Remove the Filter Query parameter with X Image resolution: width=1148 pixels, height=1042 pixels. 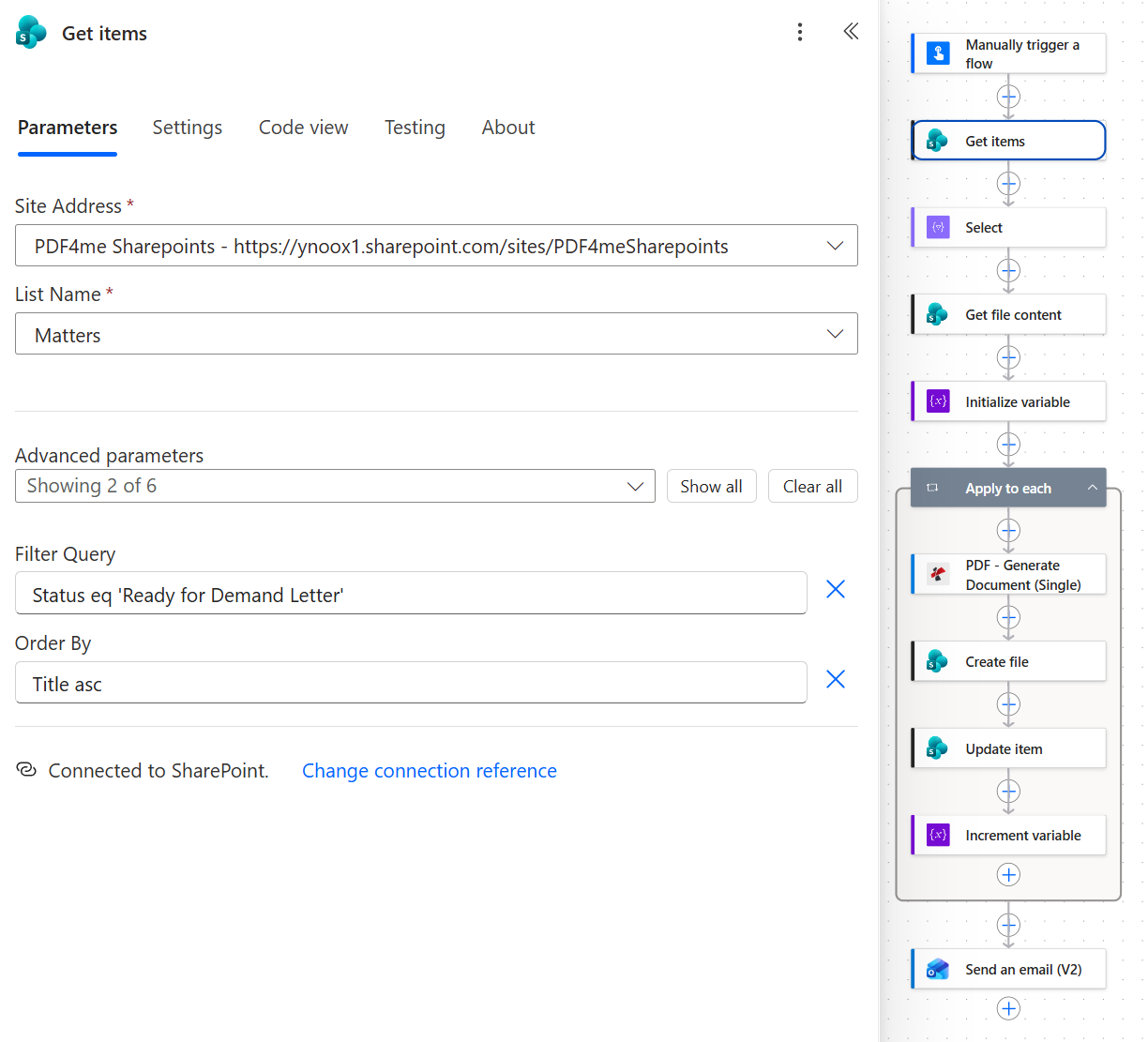click(836, 589)
